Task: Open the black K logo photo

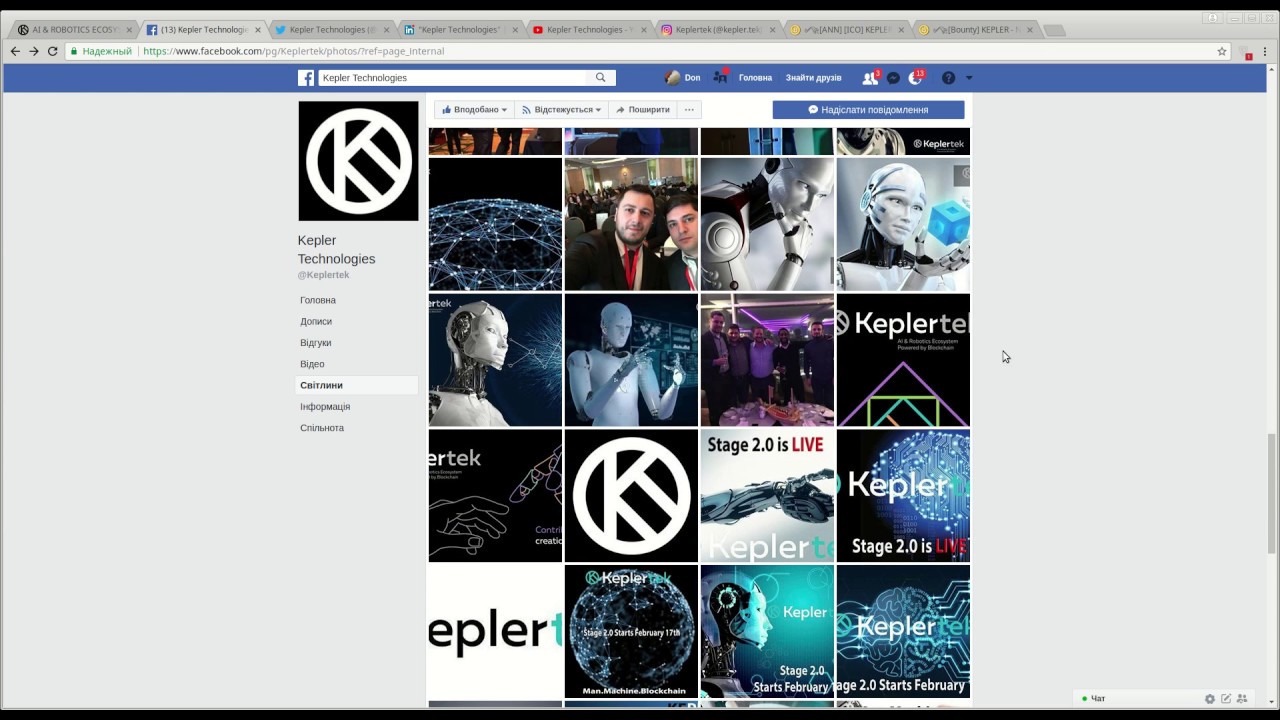Action: [631, 496]
